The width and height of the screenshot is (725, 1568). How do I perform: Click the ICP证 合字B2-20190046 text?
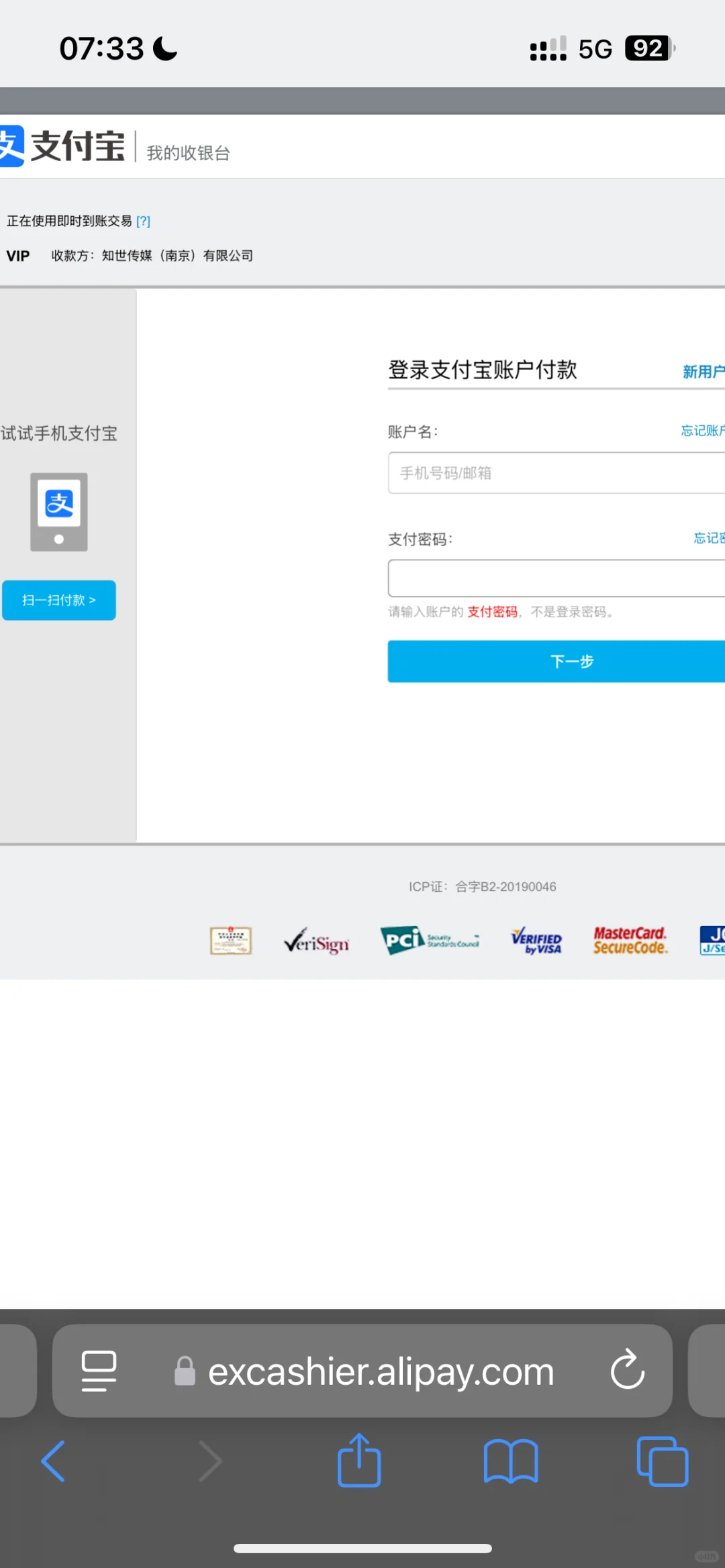coord(483,887)
